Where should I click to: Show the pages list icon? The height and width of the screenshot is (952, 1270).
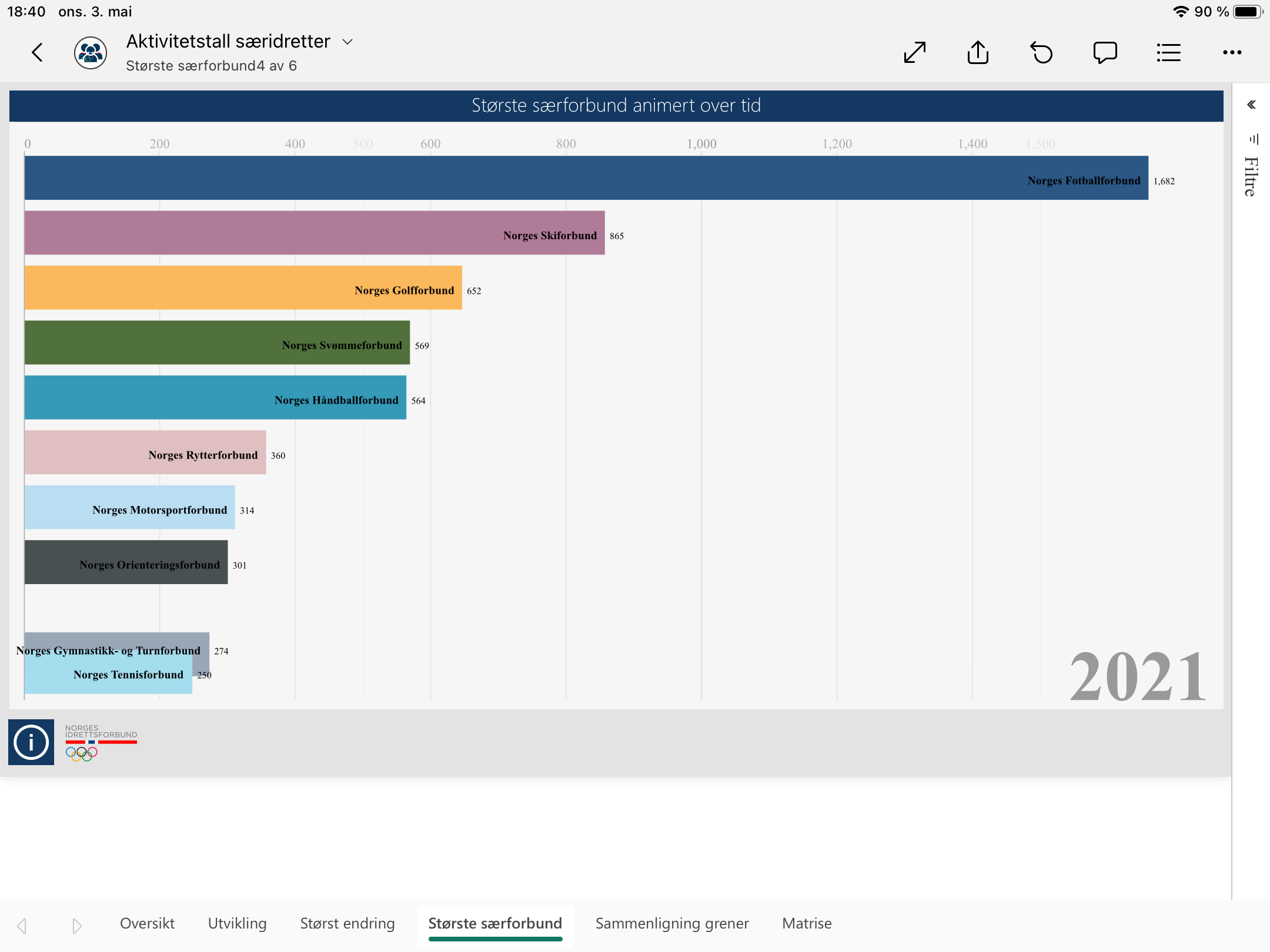pyautogui.click(x=1169, y=53)
